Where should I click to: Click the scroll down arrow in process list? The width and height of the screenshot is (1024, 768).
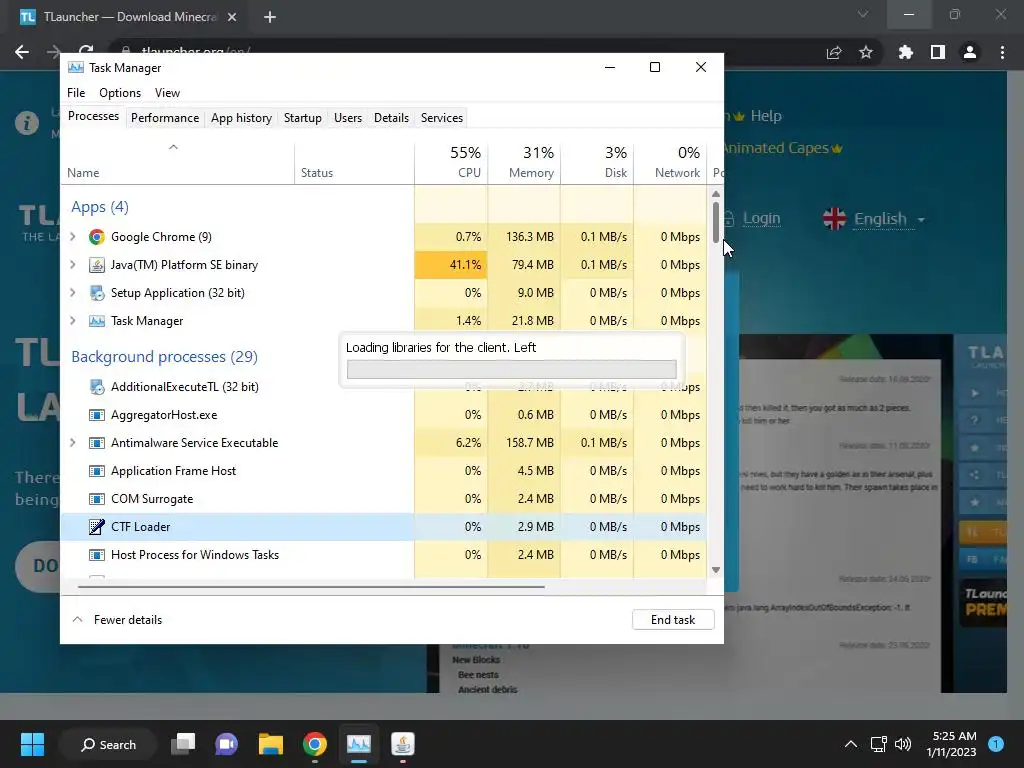pos(716,570)
